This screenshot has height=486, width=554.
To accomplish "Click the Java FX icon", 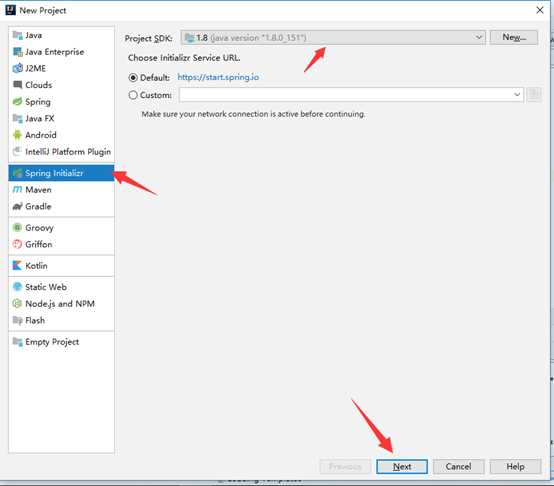I will tap(17, 118).
